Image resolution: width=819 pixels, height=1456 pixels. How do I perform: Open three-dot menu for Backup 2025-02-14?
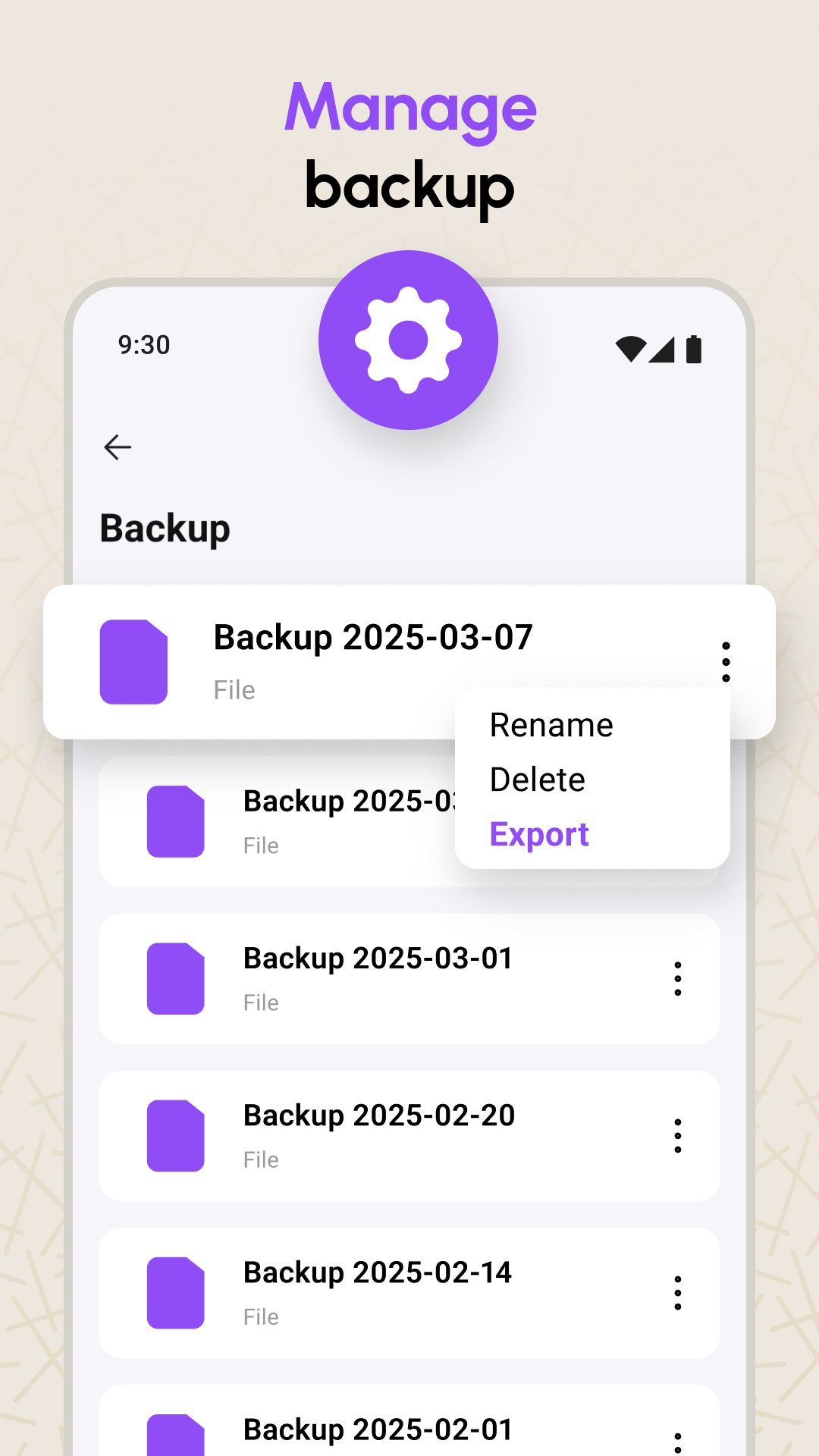678,1293
